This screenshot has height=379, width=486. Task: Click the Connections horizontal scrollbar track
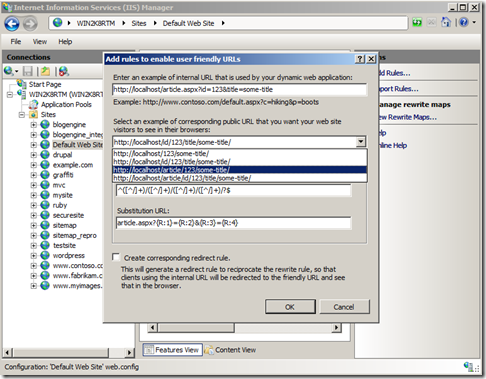coord(117,352)
